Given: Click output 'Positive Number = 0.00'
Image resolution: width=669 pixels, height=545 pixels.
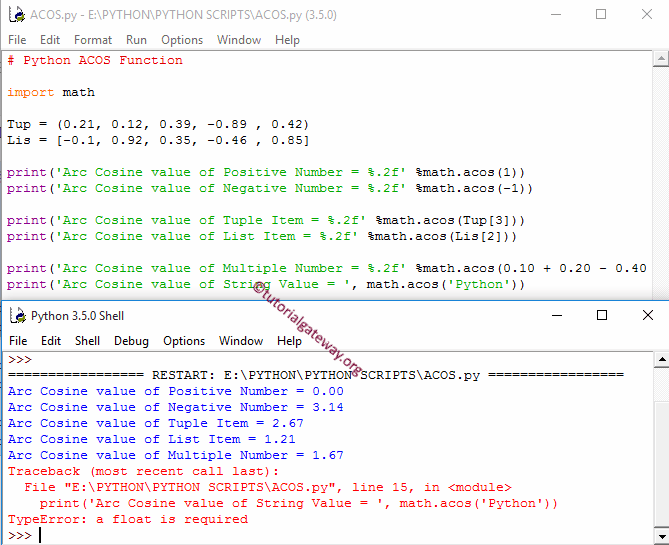Looking at the screenshot, I should tap(175, 391).
